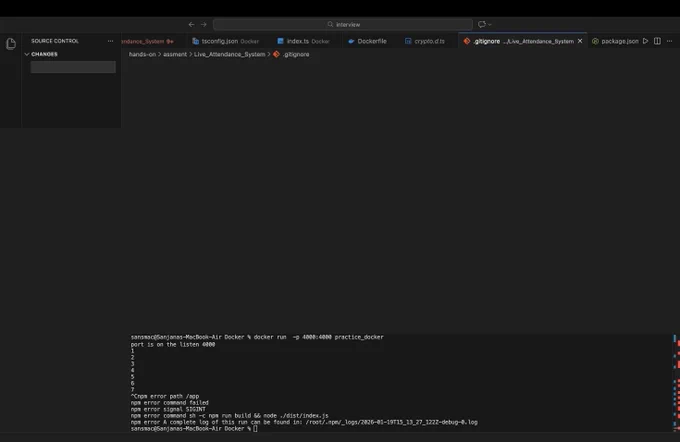Split the editor with the split icon

coord(657,41)
